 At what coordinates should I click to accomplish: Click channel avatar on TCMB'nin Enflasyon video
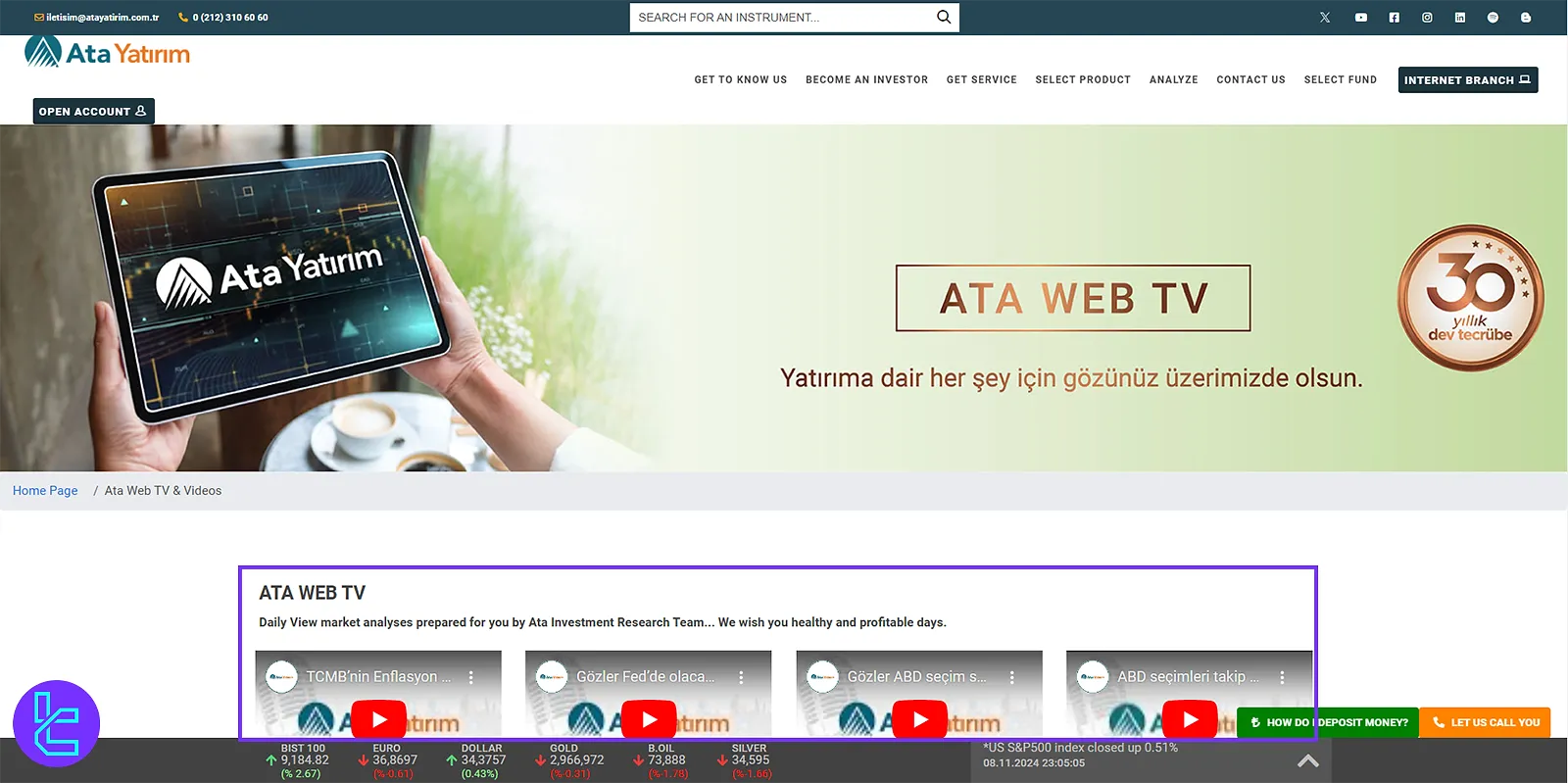(x=282, y=677)
